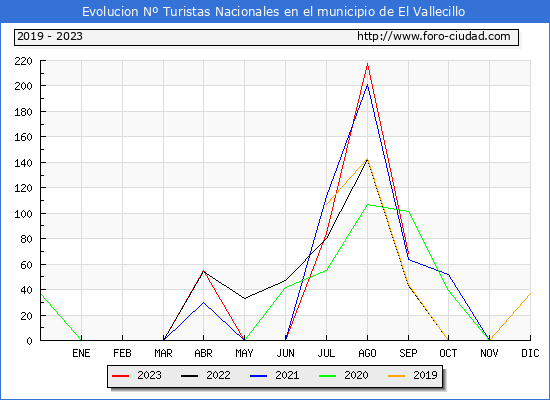Select the '2021' legend label
Viewport: 550px width, 400px height.
[x=287, y=375]
